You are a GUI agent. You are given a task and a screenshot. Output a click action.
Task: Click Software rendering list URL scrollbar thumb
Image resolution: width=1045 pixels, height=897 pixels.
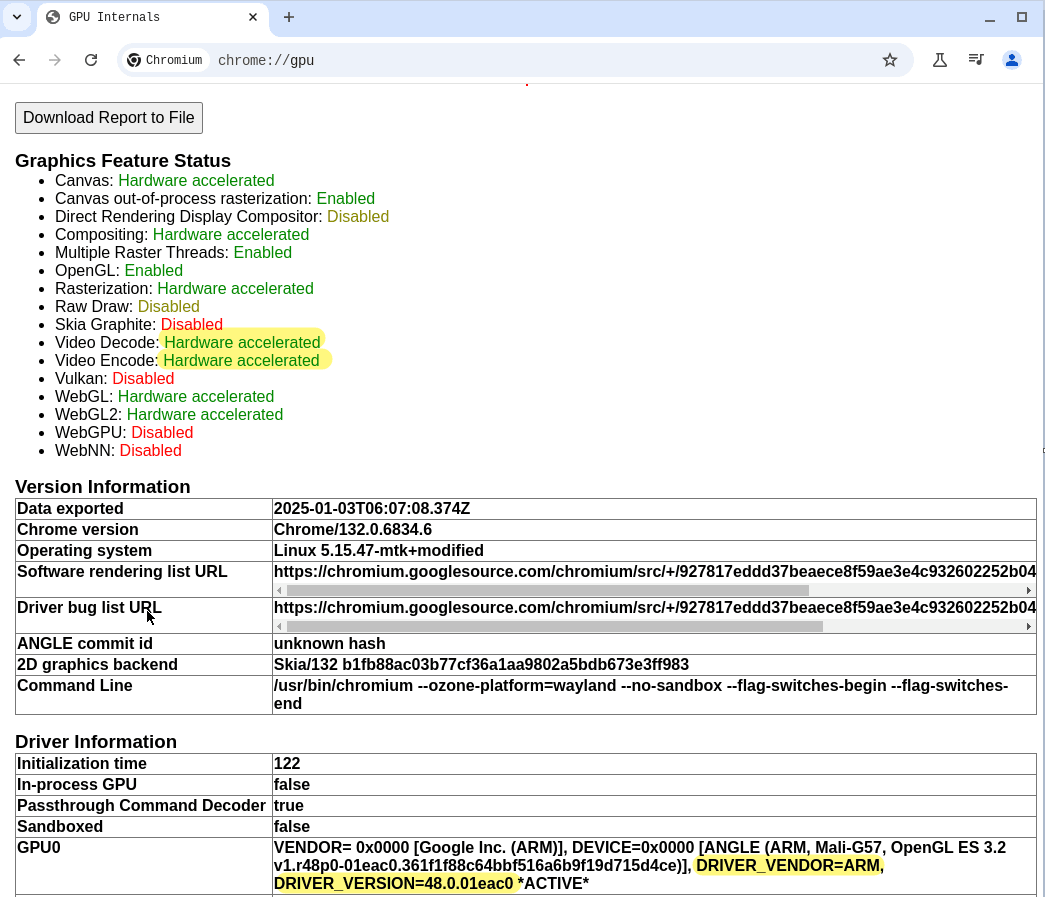pyautogui.click(x=547, y=591)
